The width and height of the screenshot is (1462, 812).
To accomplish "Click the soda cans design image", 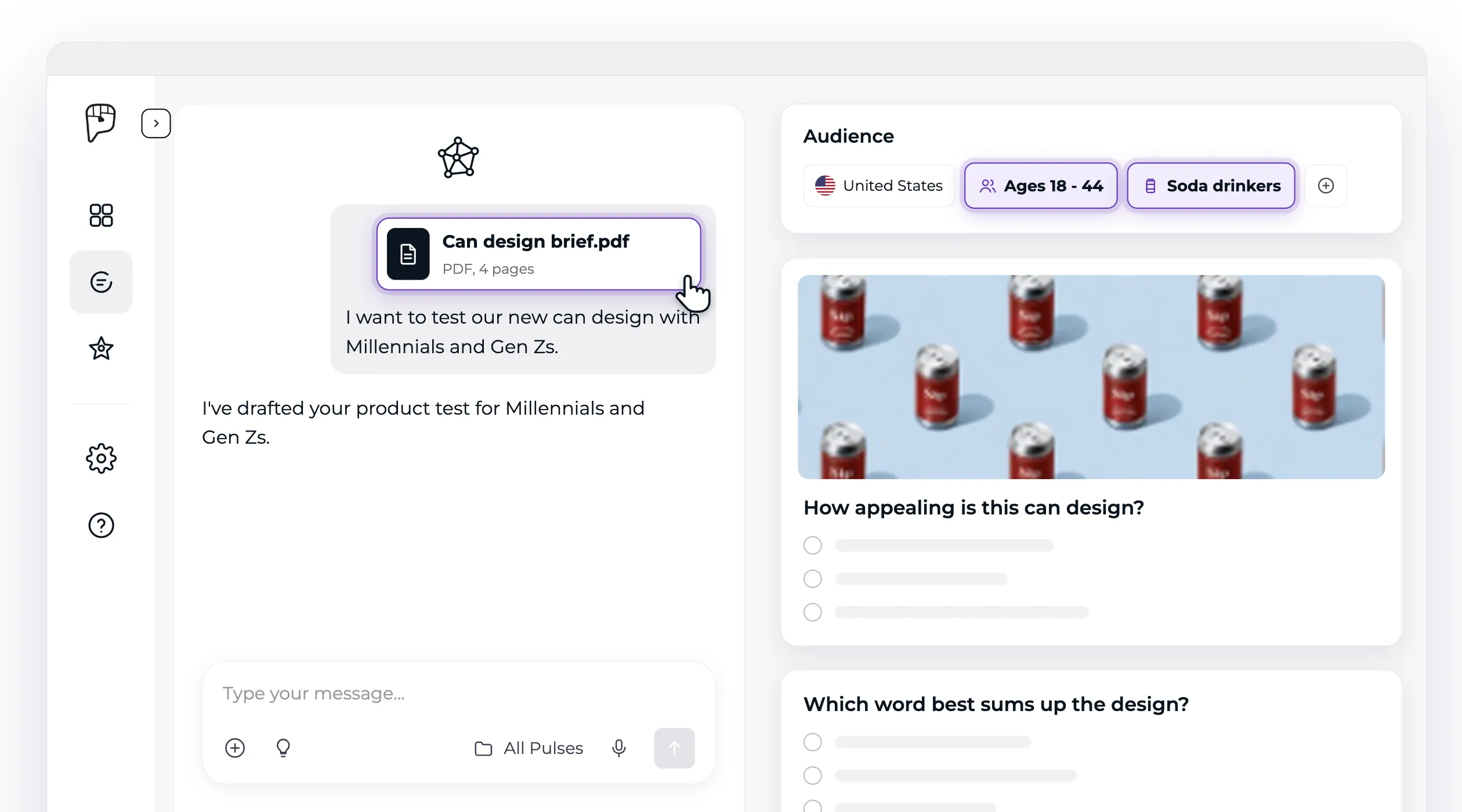I will (1091, 377).
